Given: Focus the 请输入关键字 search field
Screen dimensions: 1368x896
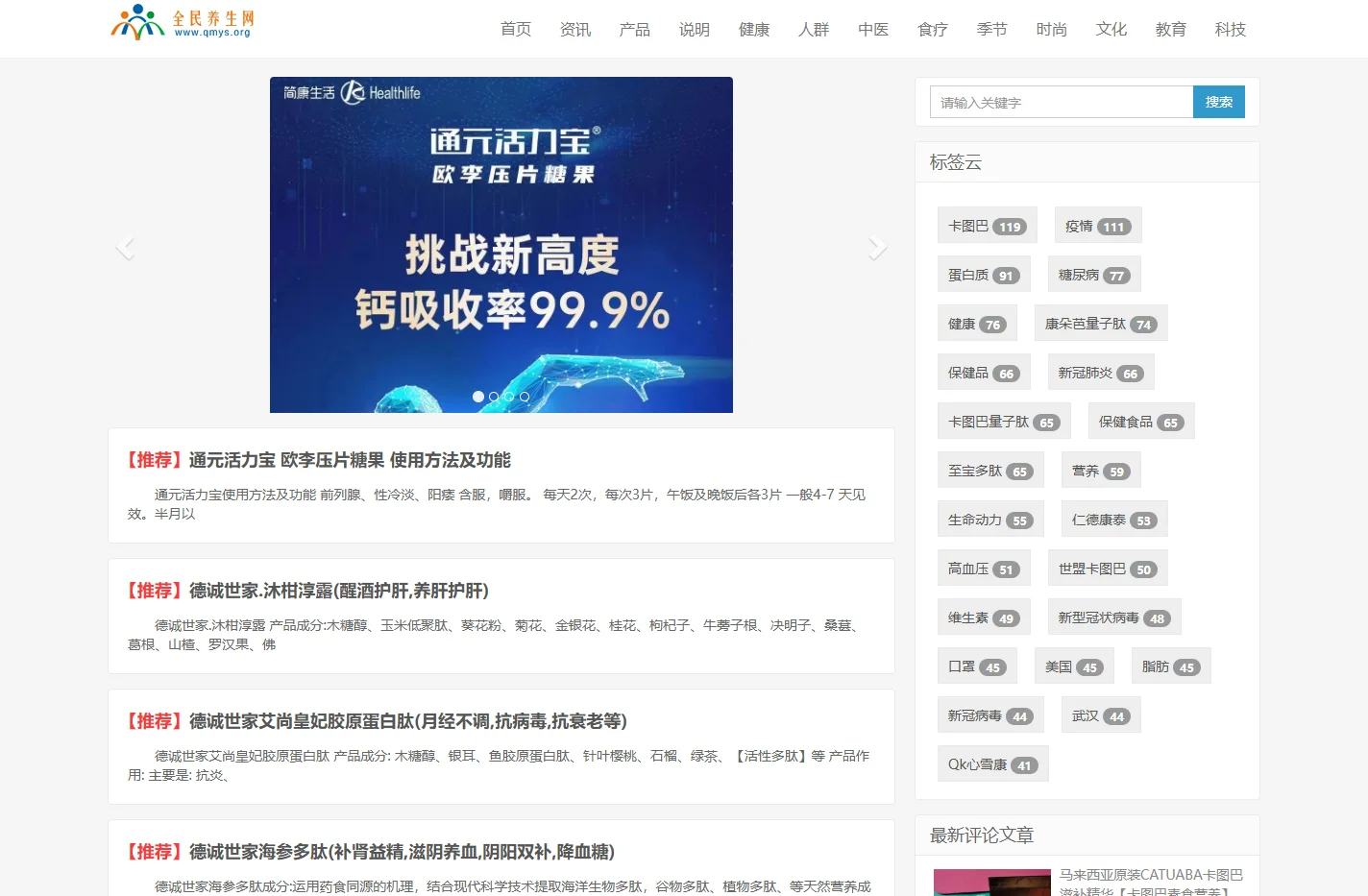Looking at the screenshot, I should point(1062,102).
